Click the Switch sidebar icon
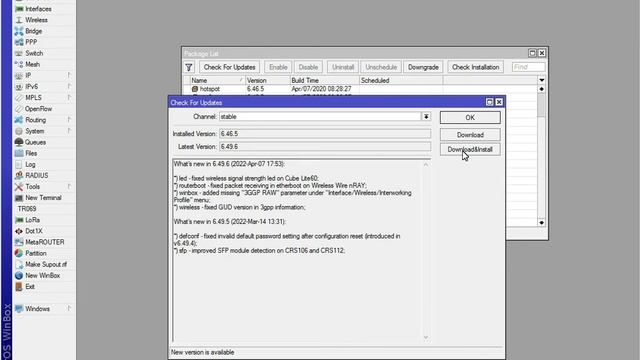Image resolution: width=640 pixels, height=360 pixels. [x=19, y=53]
